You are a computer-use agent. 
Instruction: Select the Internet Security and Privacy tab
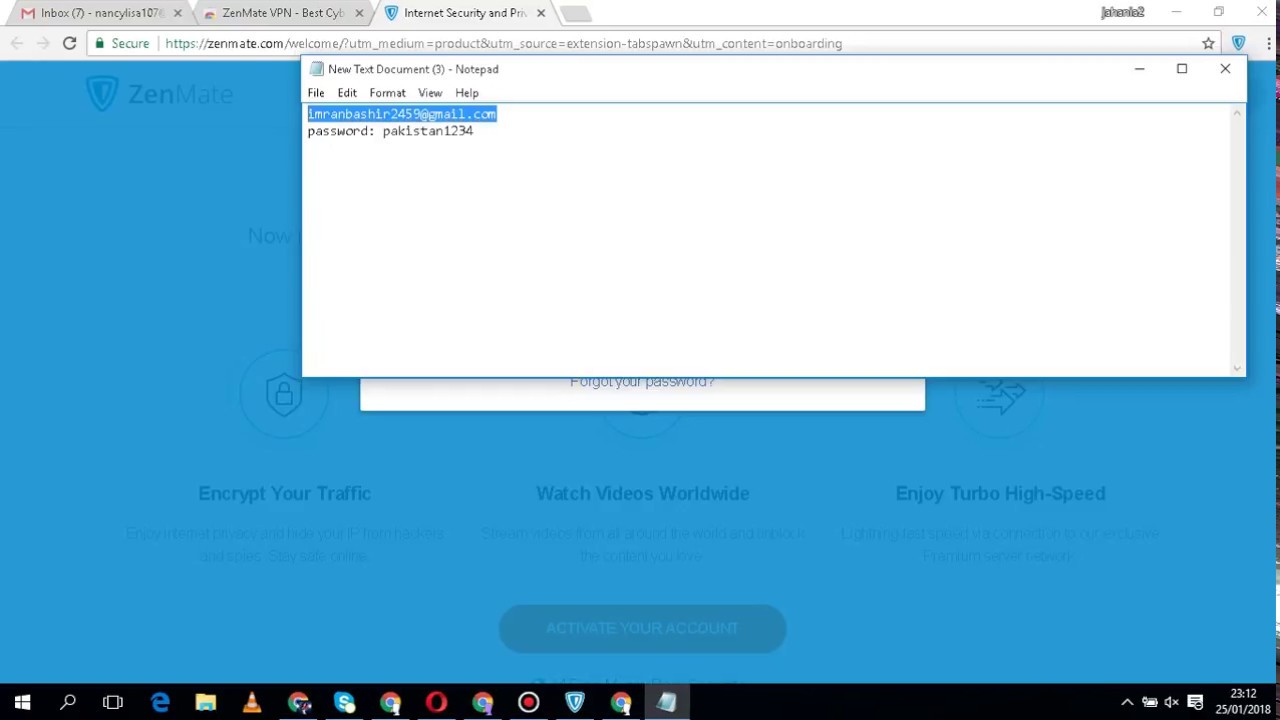click(465, 13)
